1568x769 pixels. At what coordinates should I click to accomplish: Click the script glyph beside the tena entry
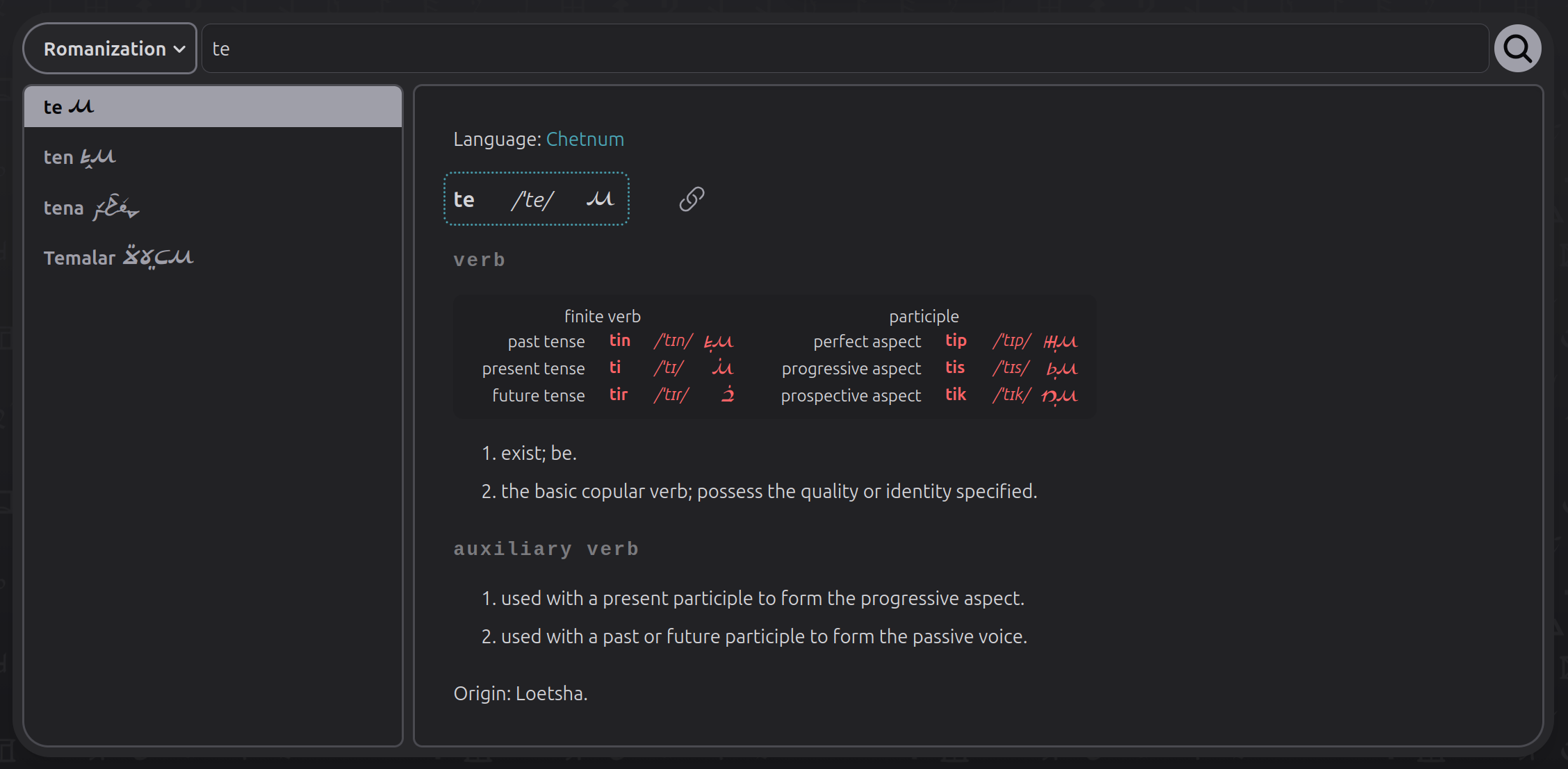tap(115, 207)
